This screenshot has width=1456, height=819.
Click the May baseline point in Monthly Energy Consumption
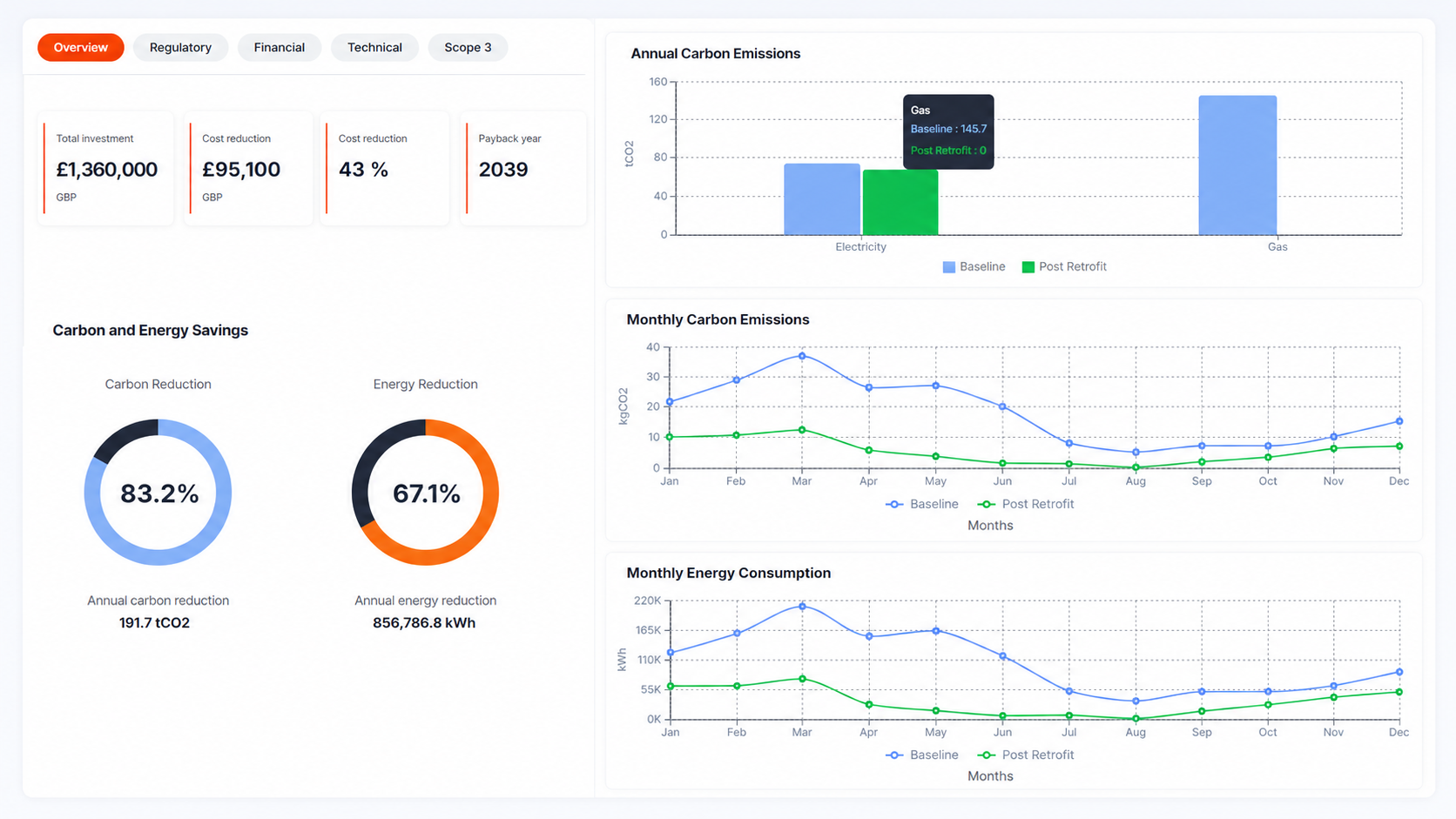click(x=936, y=631)
